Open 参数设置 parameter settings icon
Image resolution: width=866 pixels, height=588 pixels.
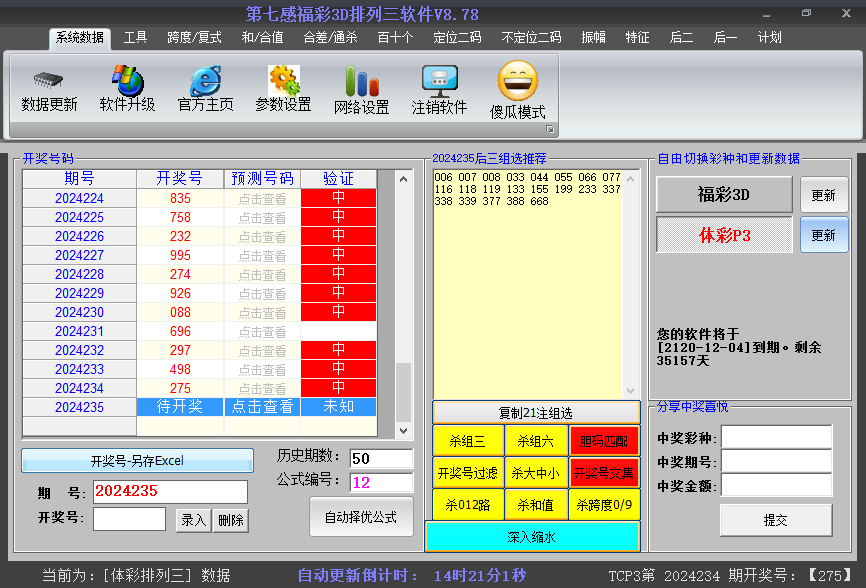[x=283, y=80]
